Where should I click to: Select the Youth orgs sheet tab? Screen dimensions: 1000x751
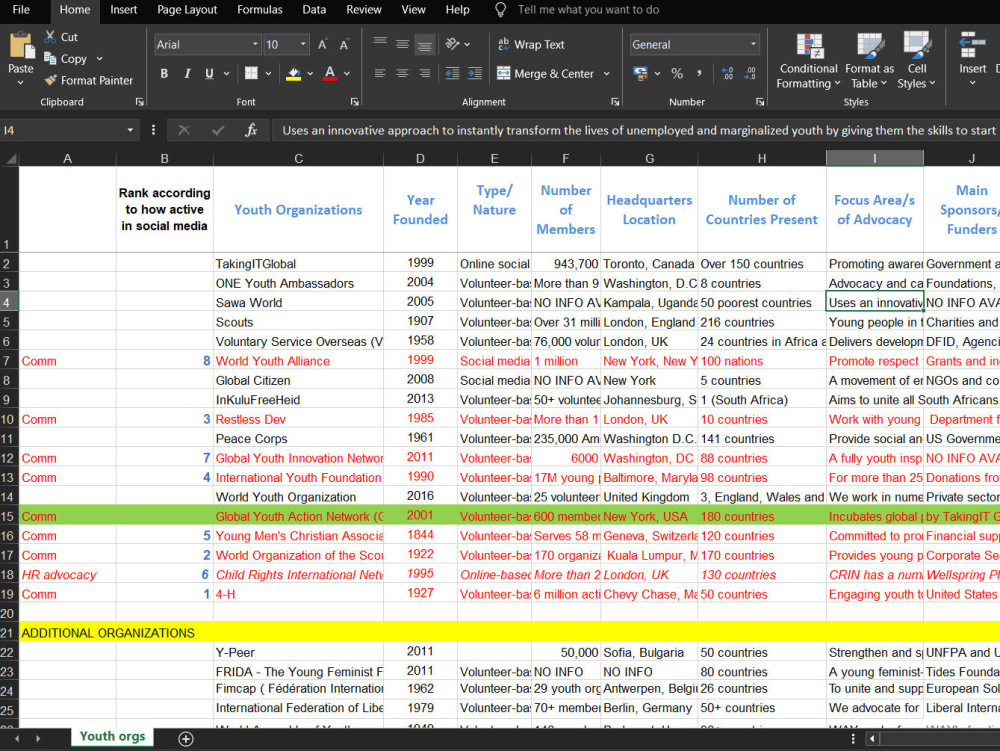[112, 736]
